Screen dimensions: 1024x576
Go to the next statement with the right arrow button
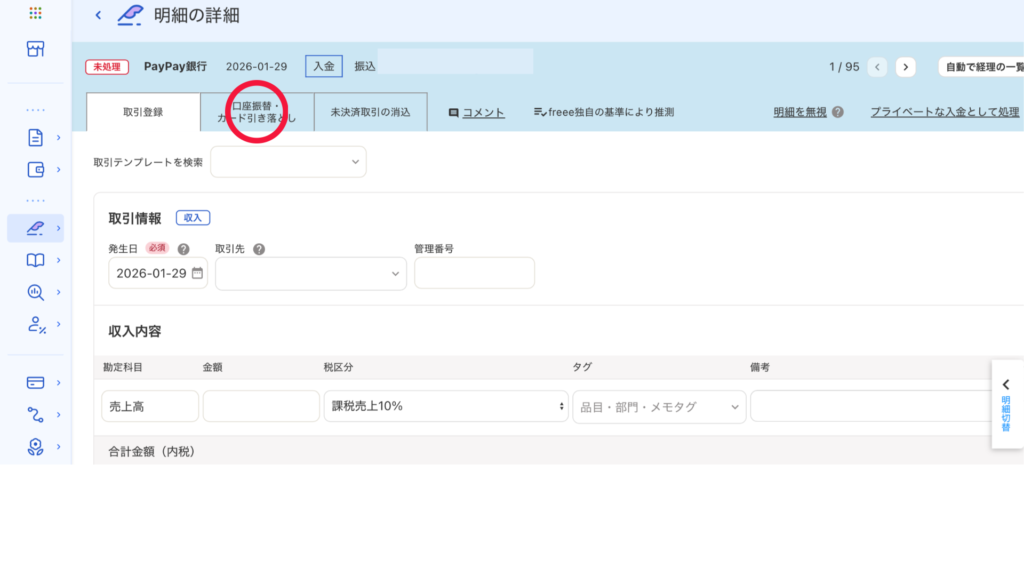click(x=905, y=67)
